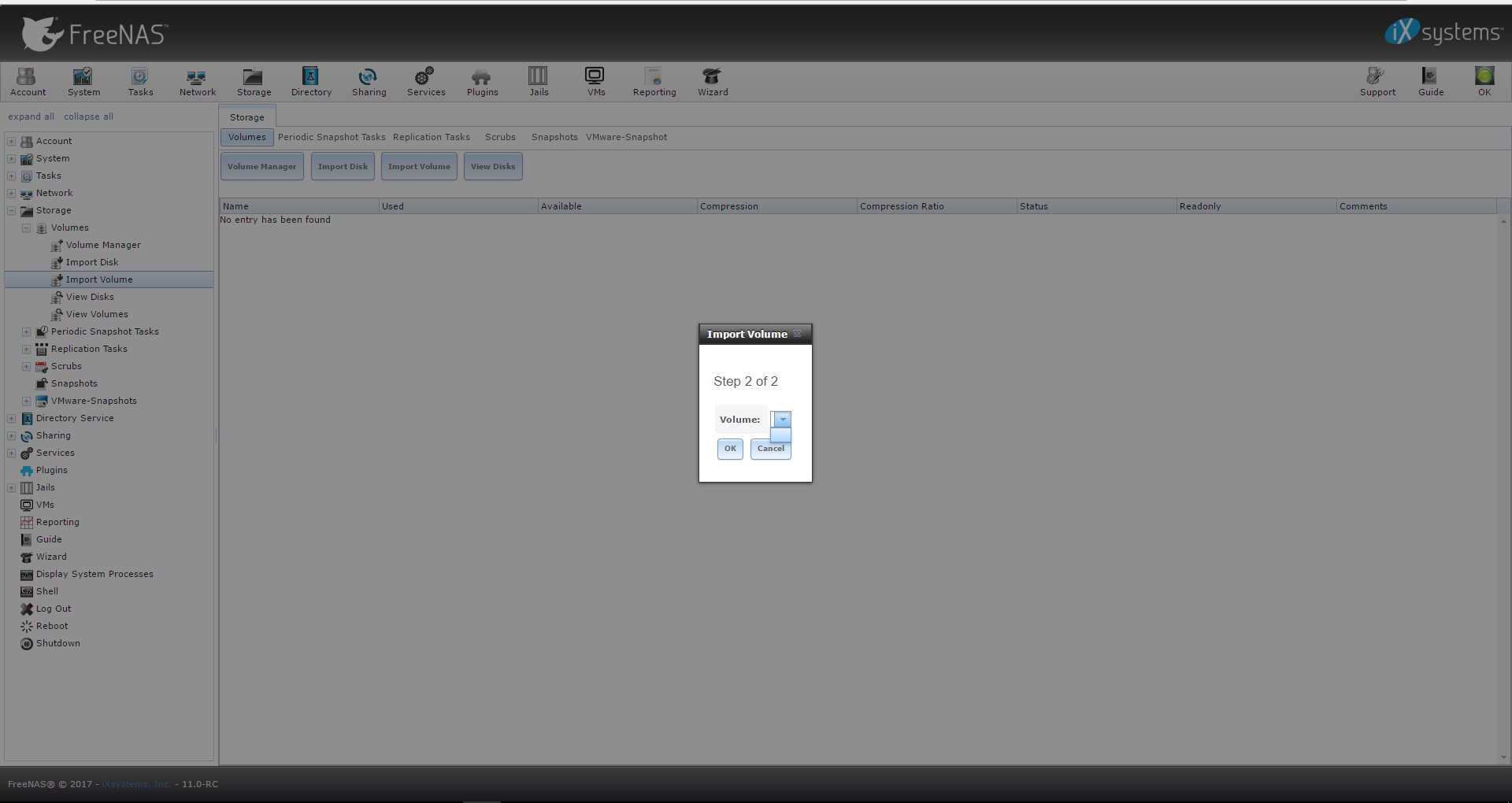Open the Account toolbar icon
1512x803 pixels.
[x=28, y=82]
